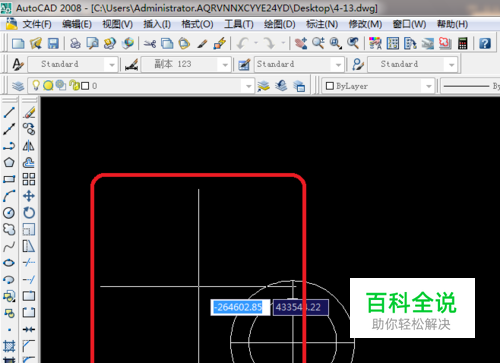Click the Pan Realtime icon

pyautogui.click(x=301, y=43)
